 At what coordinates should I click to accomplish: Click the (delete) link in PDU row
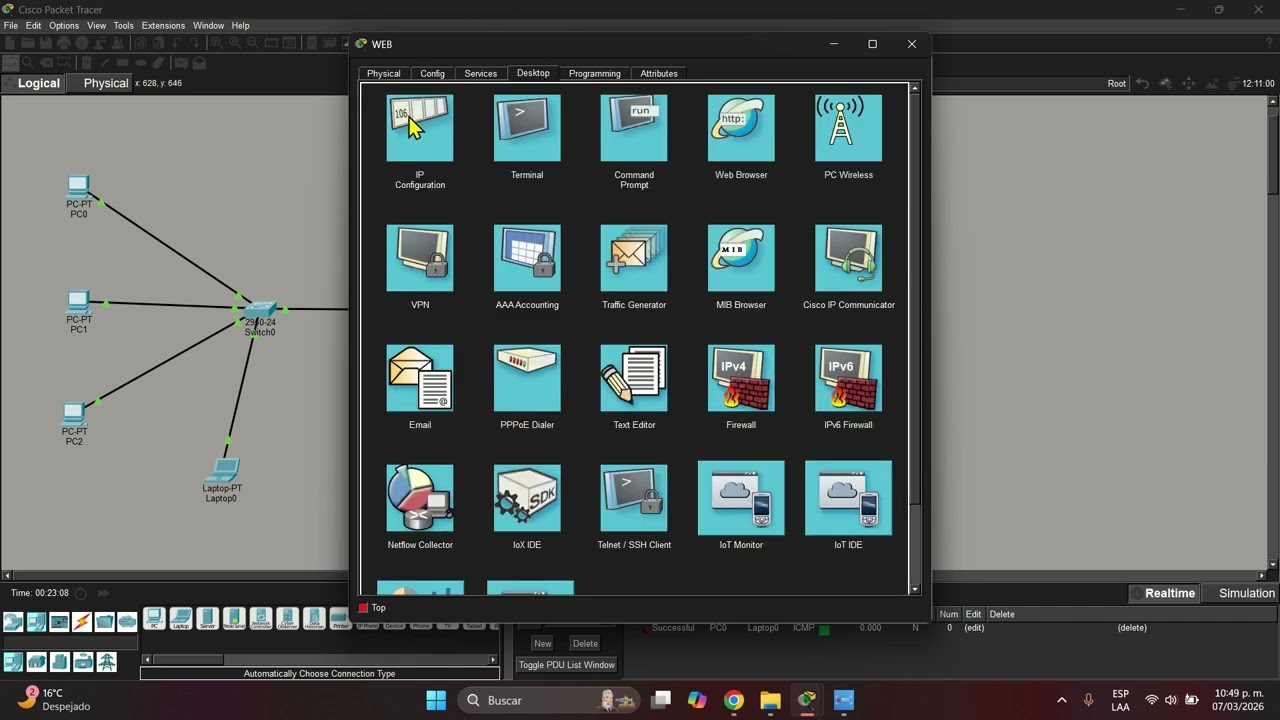tap(1132, 628)
